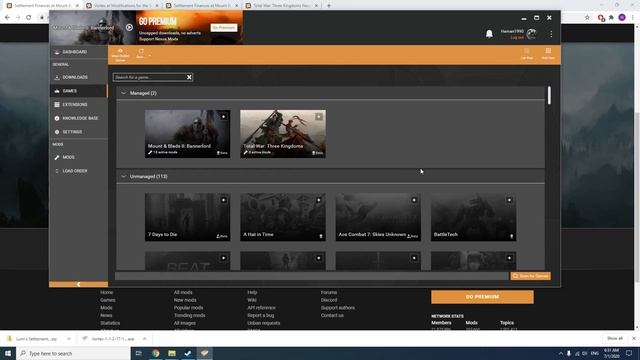Open the Discord link in browser footer

tap(329, 300)
